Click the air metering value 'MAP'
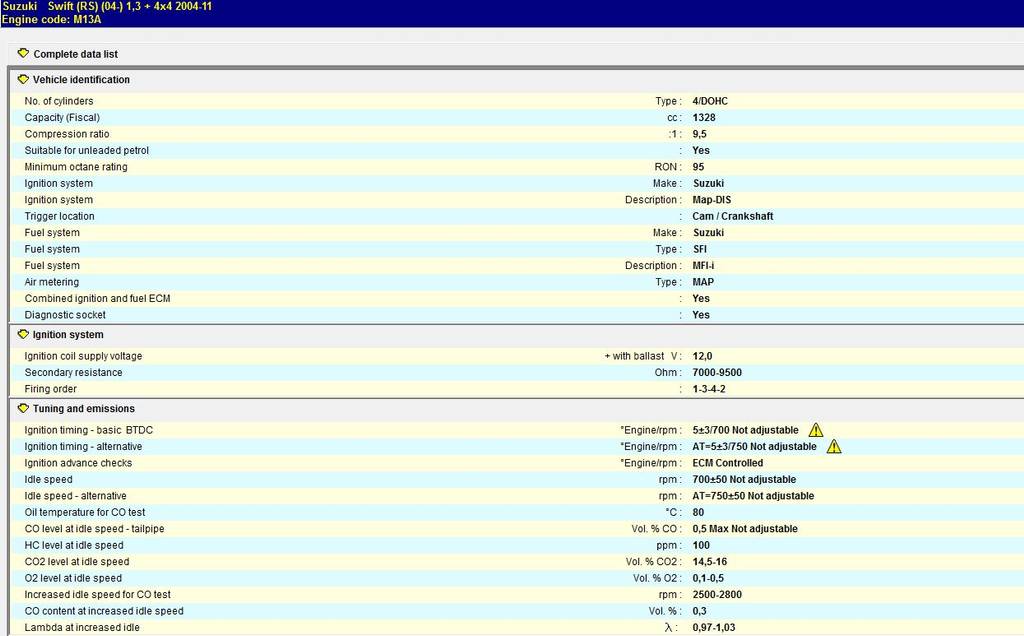 pyautogui.click(x=703, y=282)
